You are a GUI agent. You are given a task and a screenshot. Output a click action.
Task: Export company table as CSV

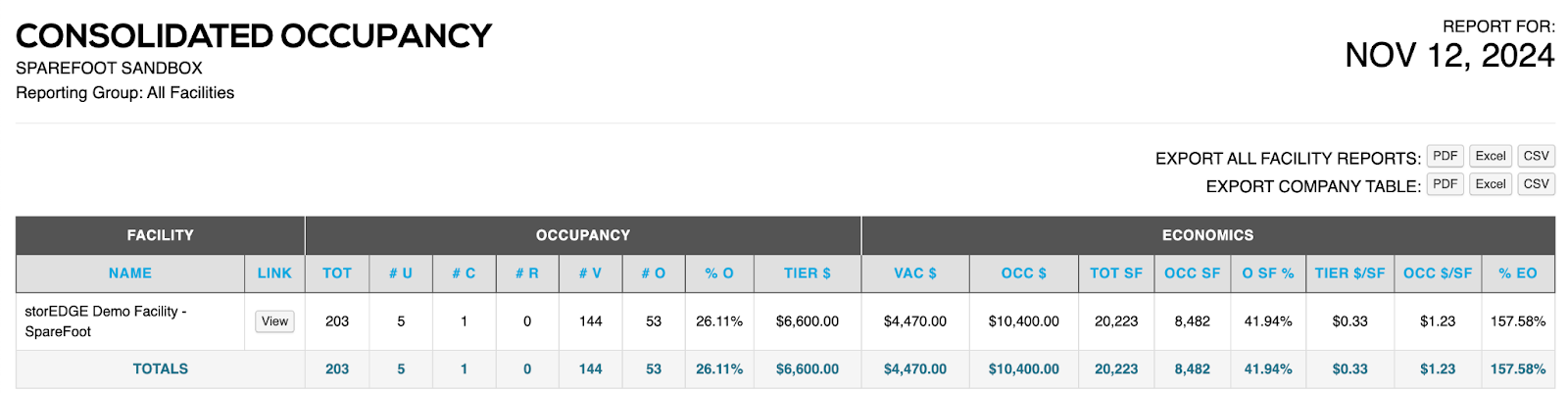point(1536,184)
